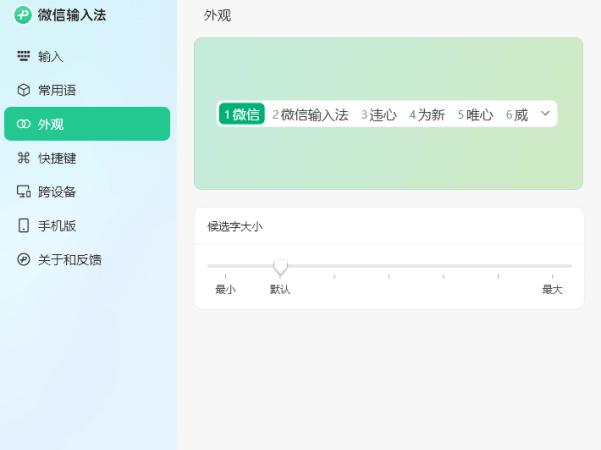
Task: Choose candidate 6 威
Action: (x=517, y=114)
